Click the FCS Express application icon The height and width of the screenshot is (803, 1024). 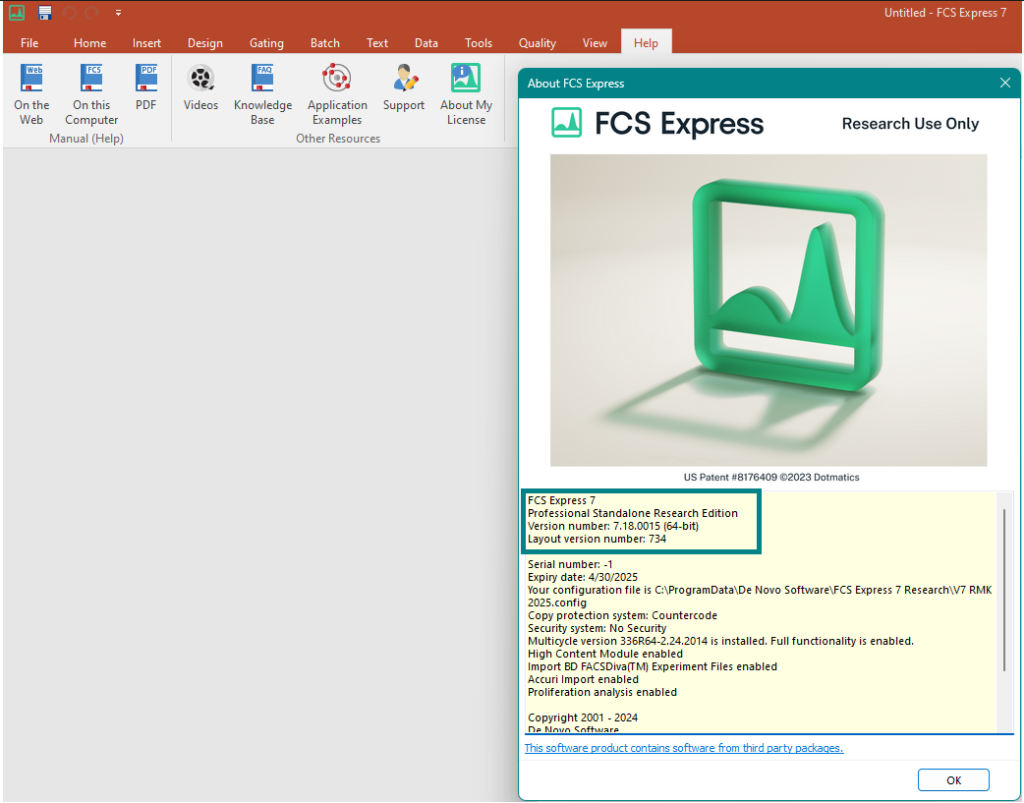coord(16,12)
